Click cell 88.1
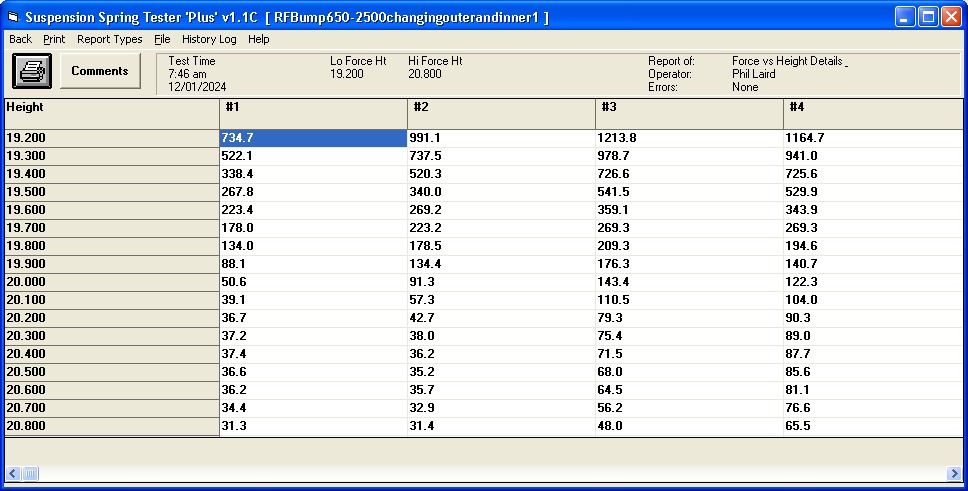 [x=313, y=264]
